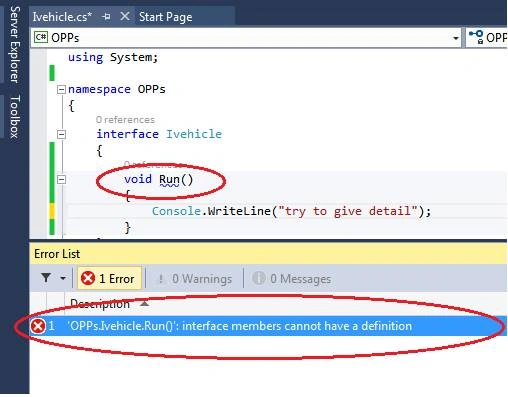Toggle the 0 Warnings filter button

[195, 279]
